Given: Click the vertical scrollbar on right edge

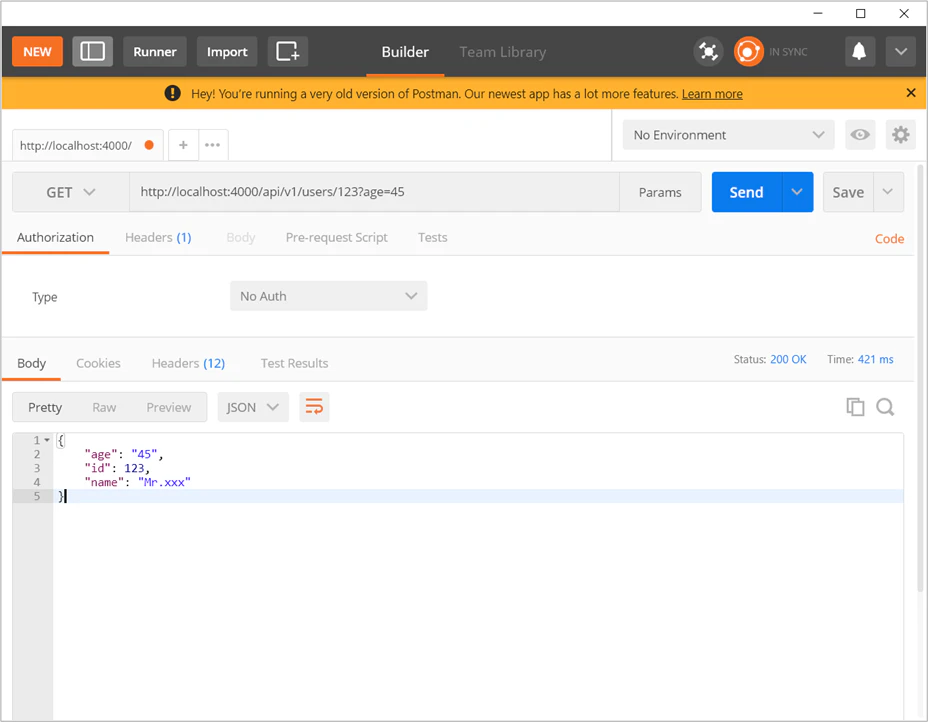Looking at the screenshot, I should tap(920, 379).
